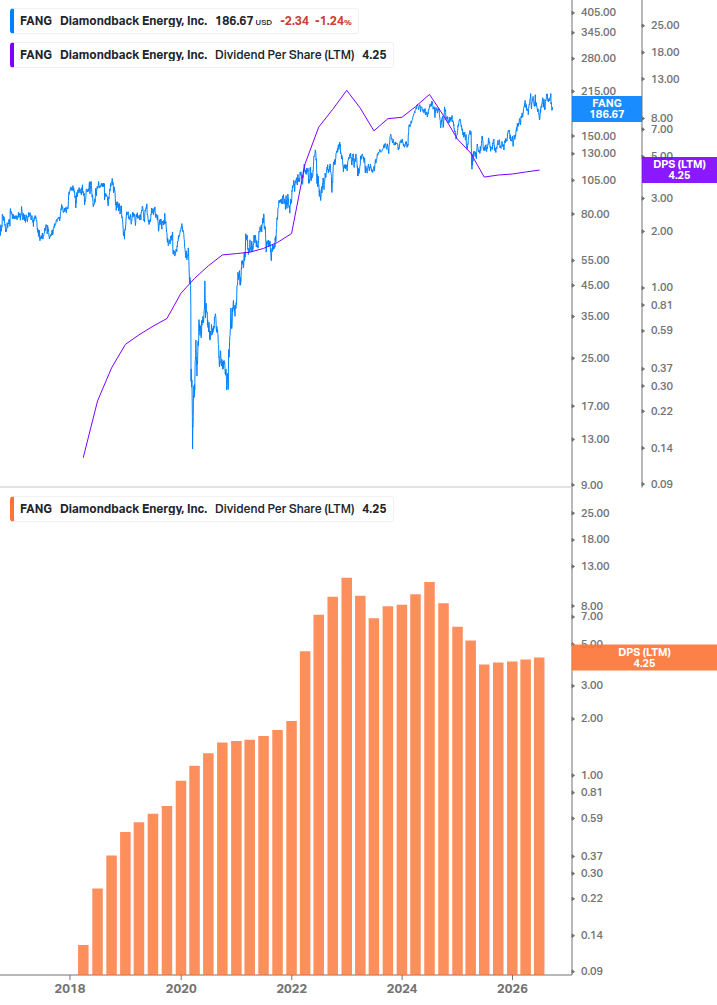Click the 17.00 label on the price axis
717x1005 pixels.
(x=595, y=406)
